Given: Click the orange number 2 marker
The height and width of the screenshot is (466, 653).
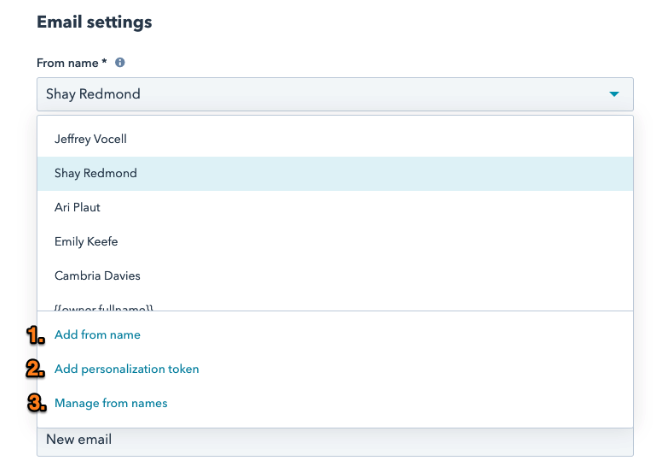Looking at the screenshot, I should click(x=36, y=369).
